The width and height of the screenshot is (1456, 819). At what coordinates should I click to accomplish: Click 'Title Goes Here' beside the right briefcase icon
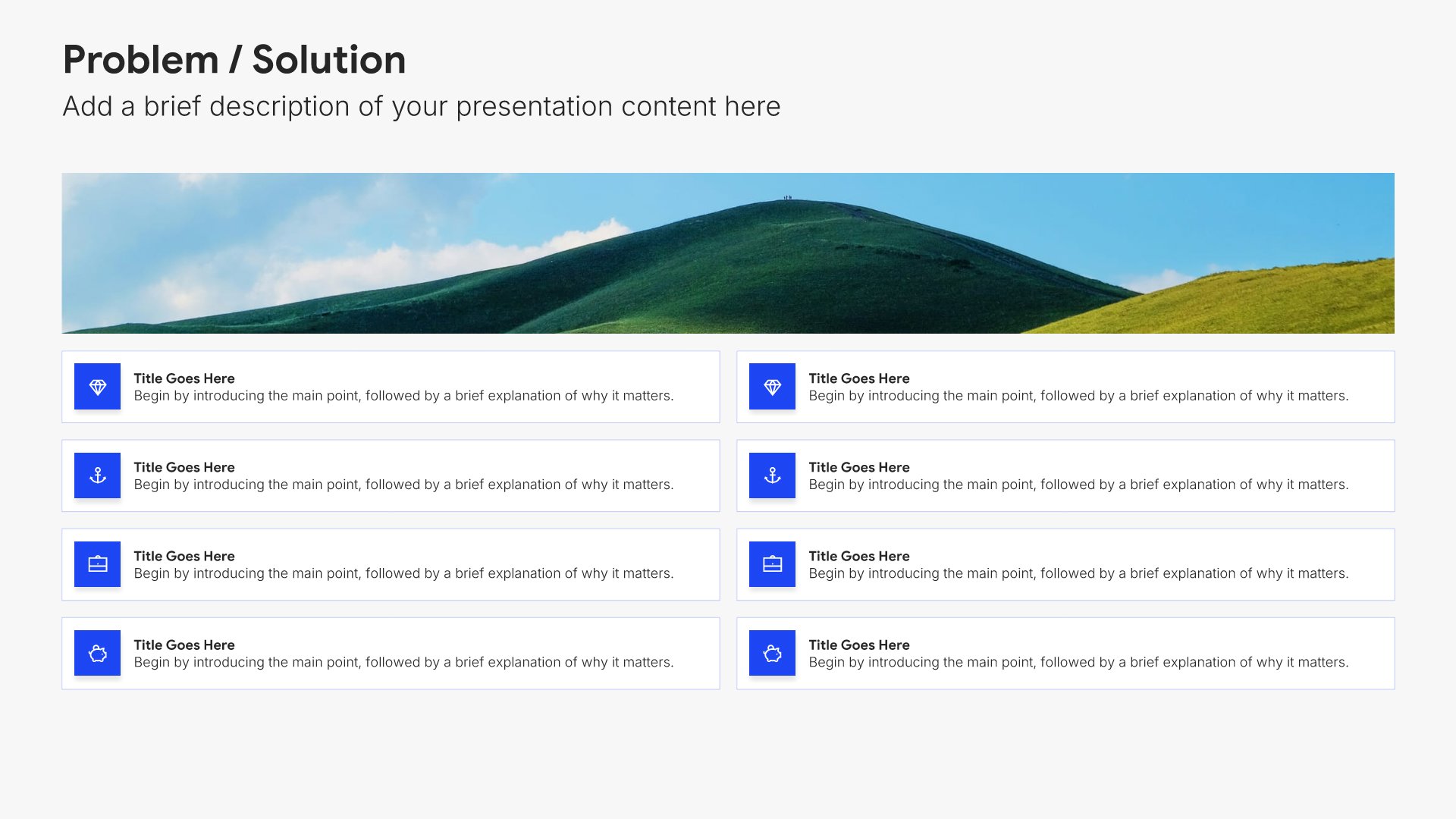(x=859, y=556)
